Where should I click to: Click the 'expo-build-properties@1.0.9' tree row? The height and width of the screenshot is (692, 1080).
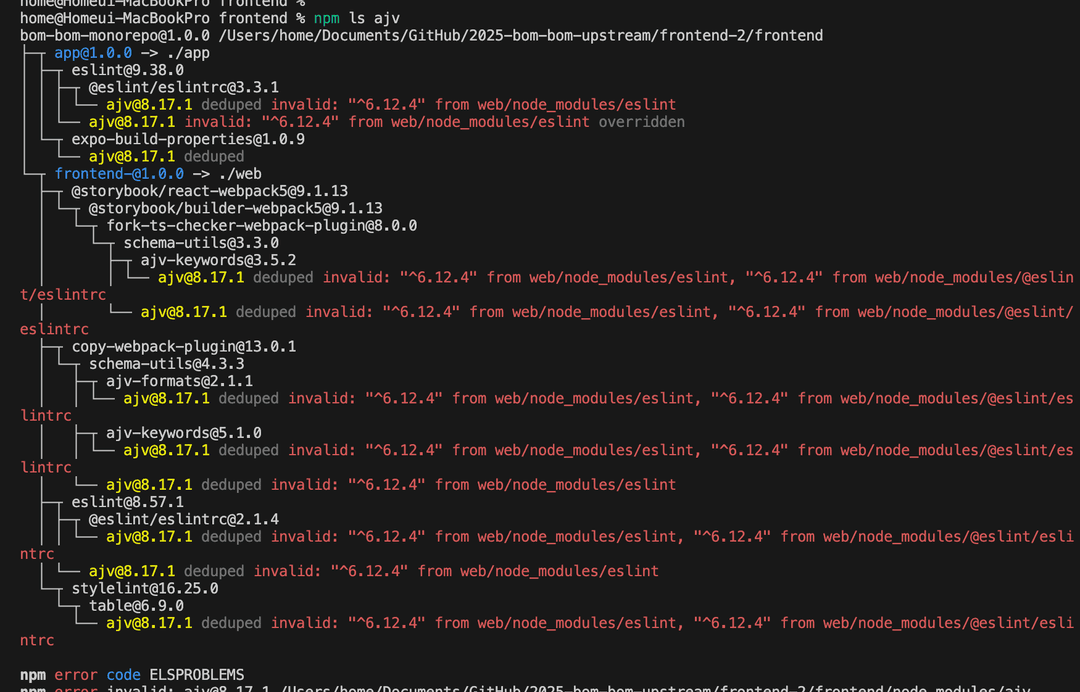click(x=188, y=139)
